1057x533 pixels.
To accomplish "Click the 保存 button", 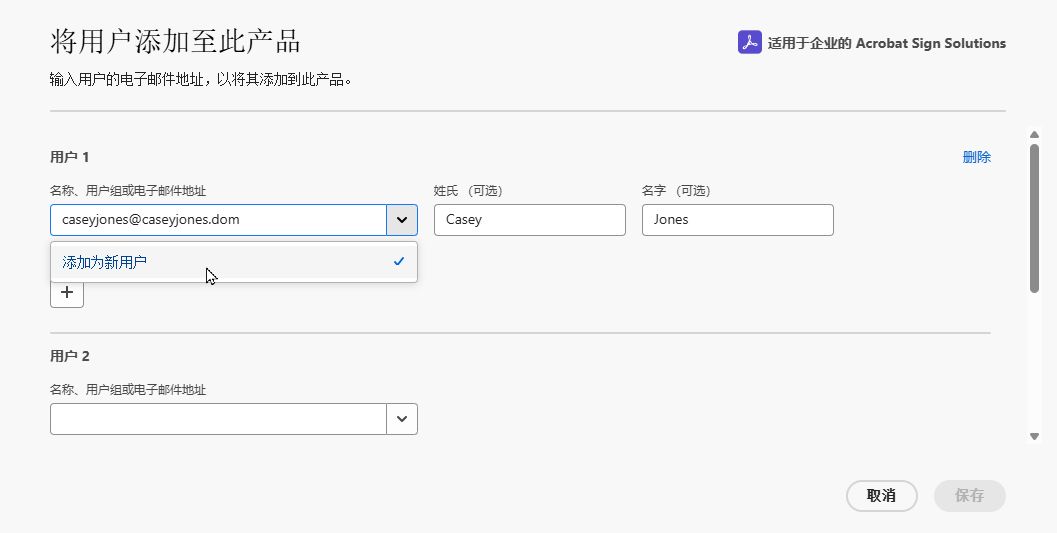I will [969, 496].
